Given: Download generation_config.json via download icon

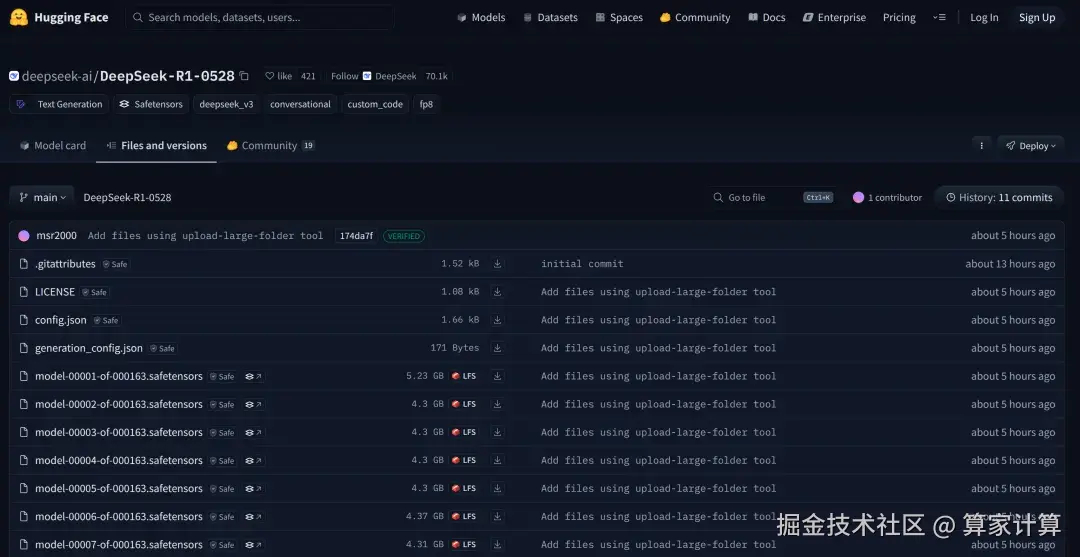Looking at the screenshot, I should click(497, 348).
